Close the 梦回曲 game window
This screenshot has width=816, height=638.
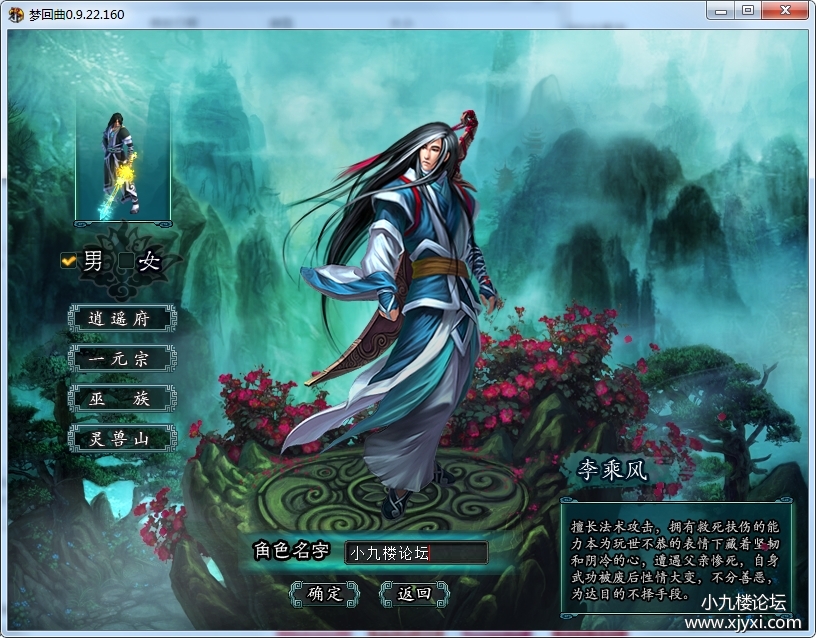click(x=784, y=10)
